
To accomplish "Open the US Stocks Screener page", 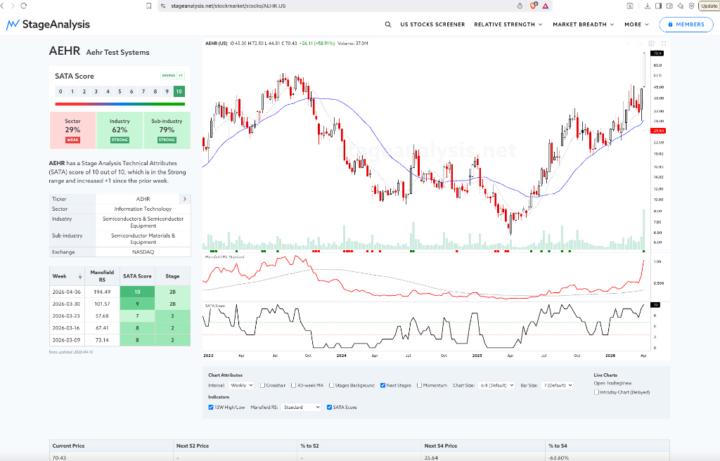I will 433,24.
